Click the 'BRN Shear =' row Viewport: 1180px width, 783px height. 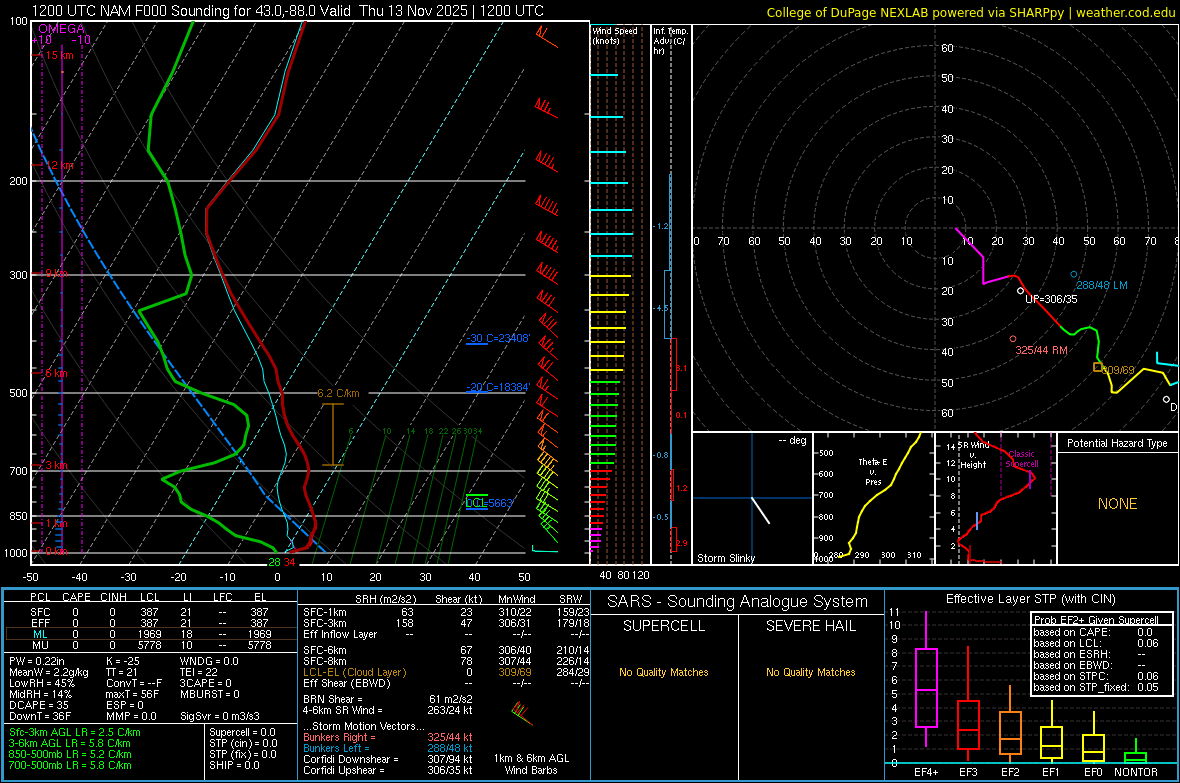click(x=388, y=699)
